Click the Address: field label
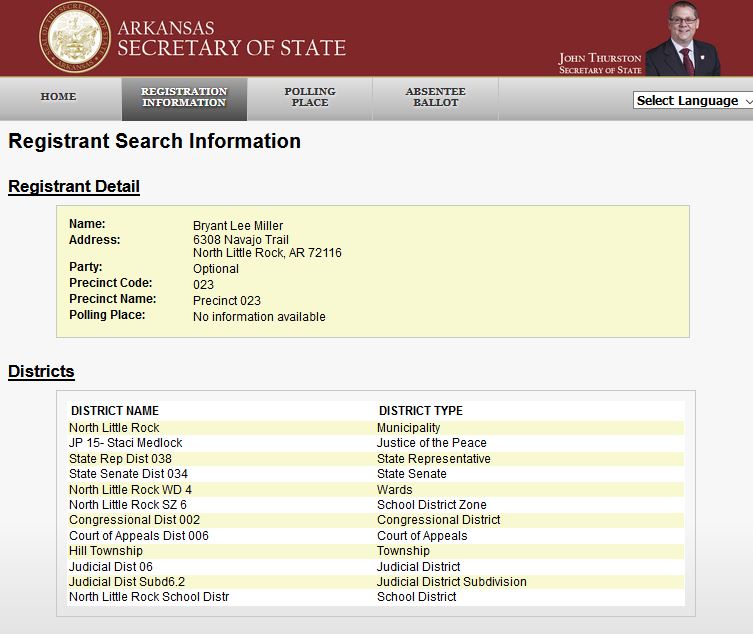 click(x=95, y=240)
